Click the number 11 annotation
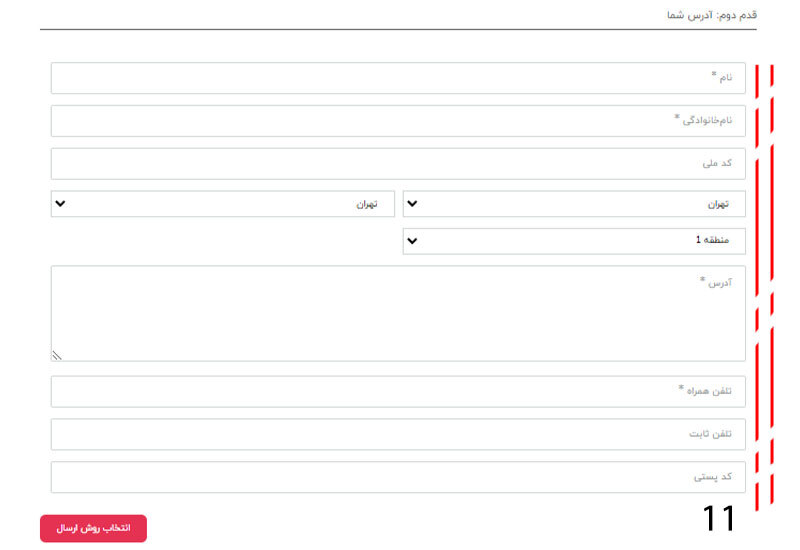 tap(718, 518)
